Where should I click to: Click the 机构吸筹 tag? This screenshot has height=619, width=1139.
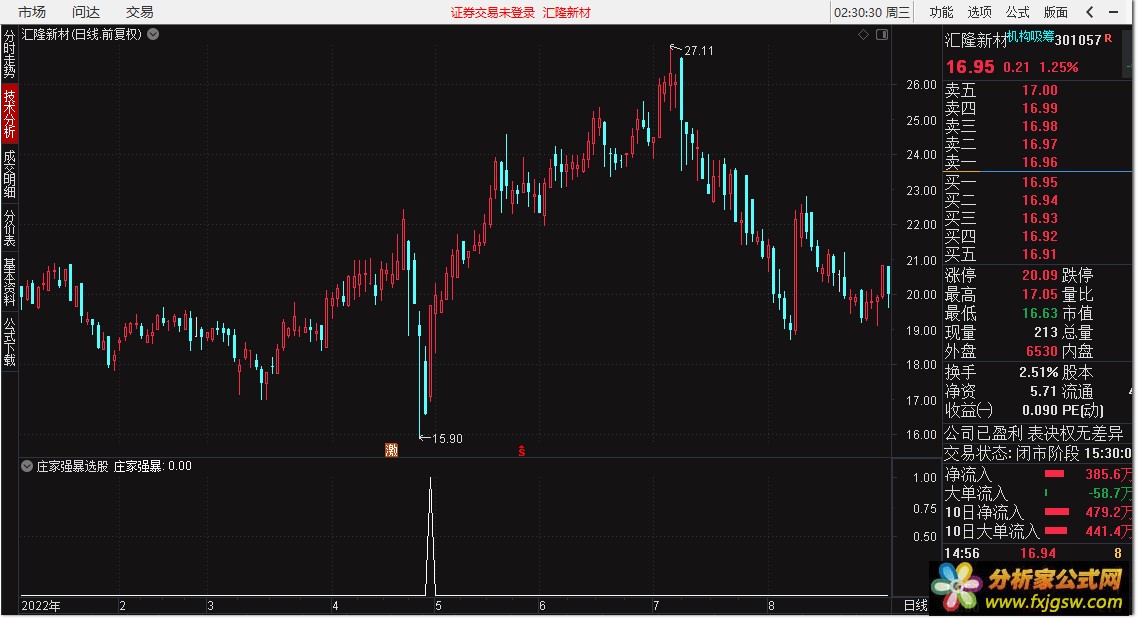[1030, 36]
